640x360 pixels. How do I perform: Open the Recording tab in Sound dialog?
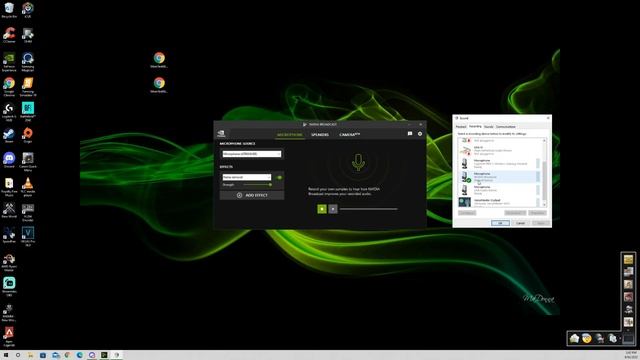[x=475, y=127]
